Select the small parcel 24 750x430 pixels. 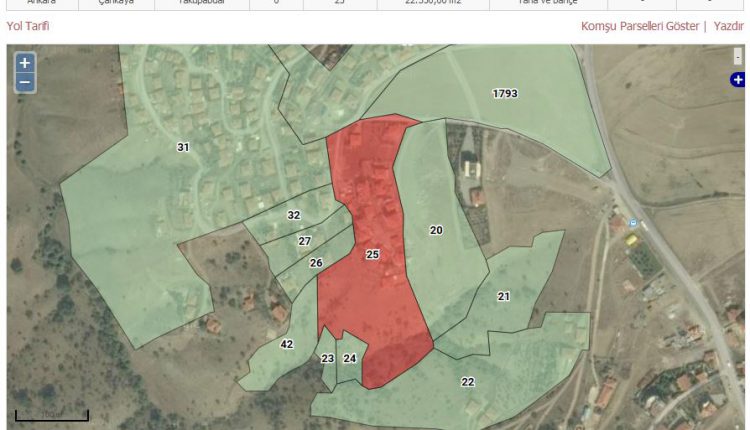pos(350,358)
